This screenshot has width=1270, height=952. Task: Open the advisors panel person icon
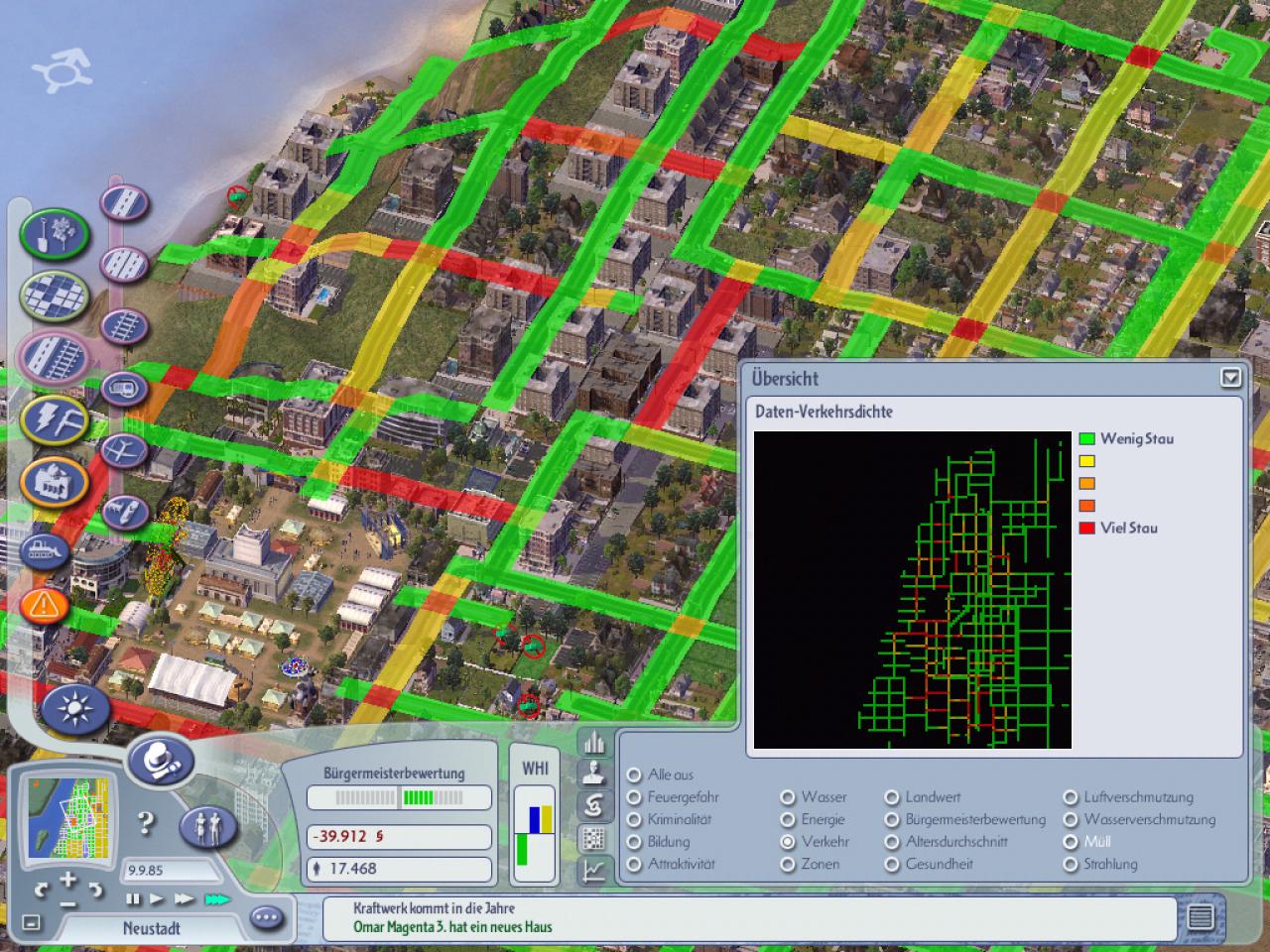(x=594, y=772)
